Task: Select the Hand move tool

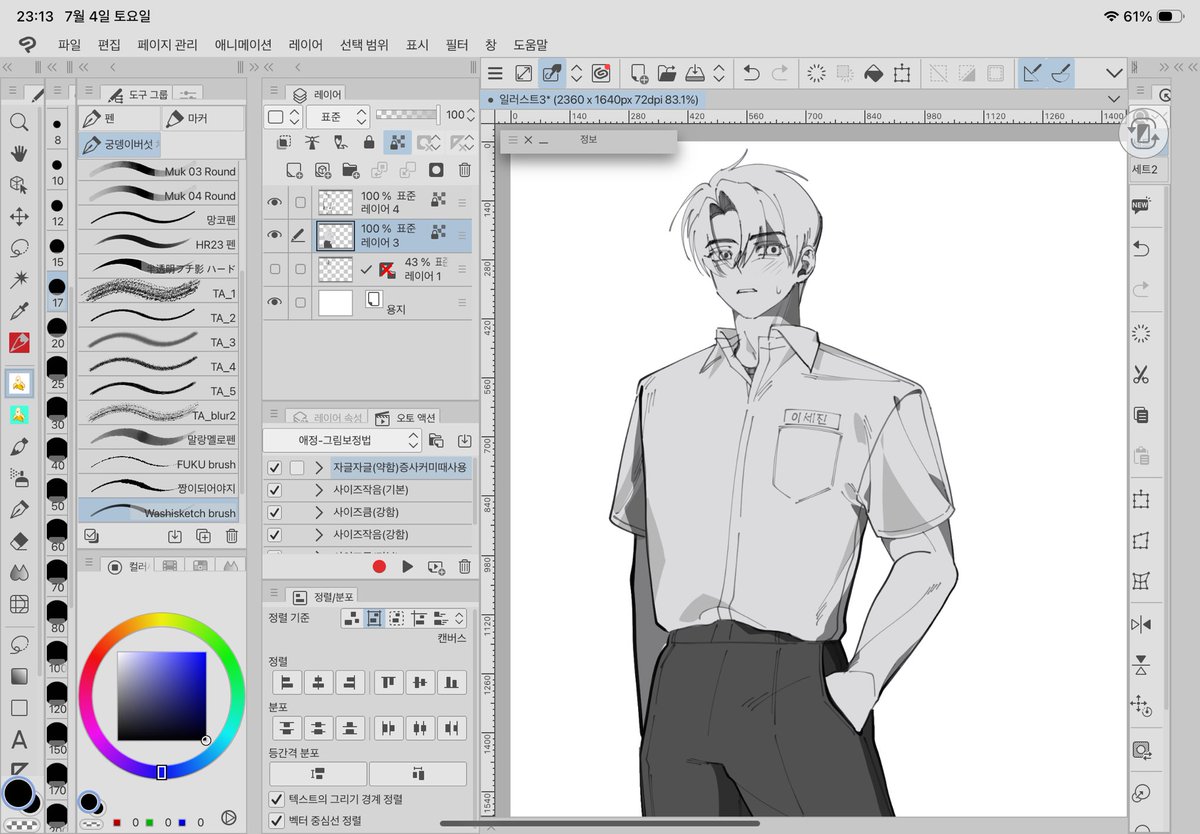Action: click(x=18, y=153)
